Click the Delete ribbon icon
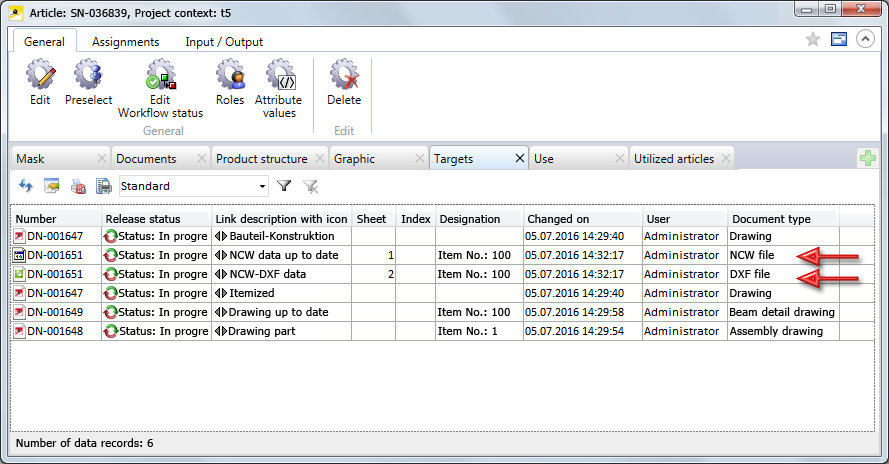 coord(344,81)
